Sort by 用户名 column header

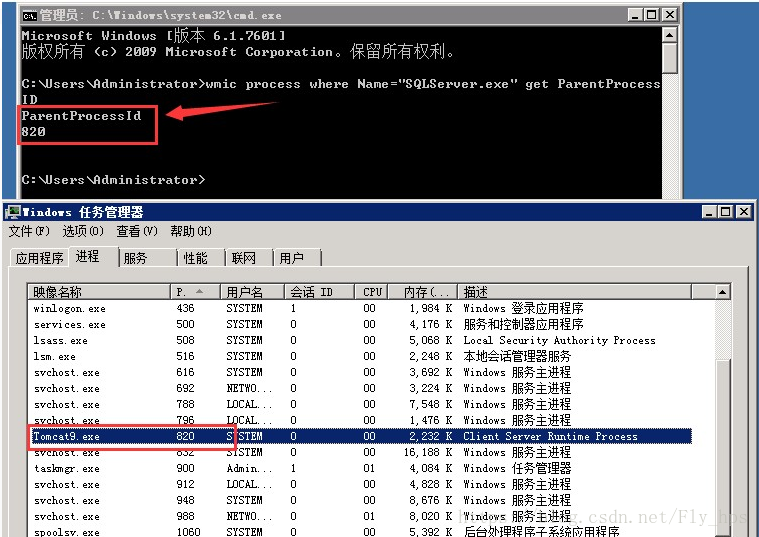click(252, 292)
